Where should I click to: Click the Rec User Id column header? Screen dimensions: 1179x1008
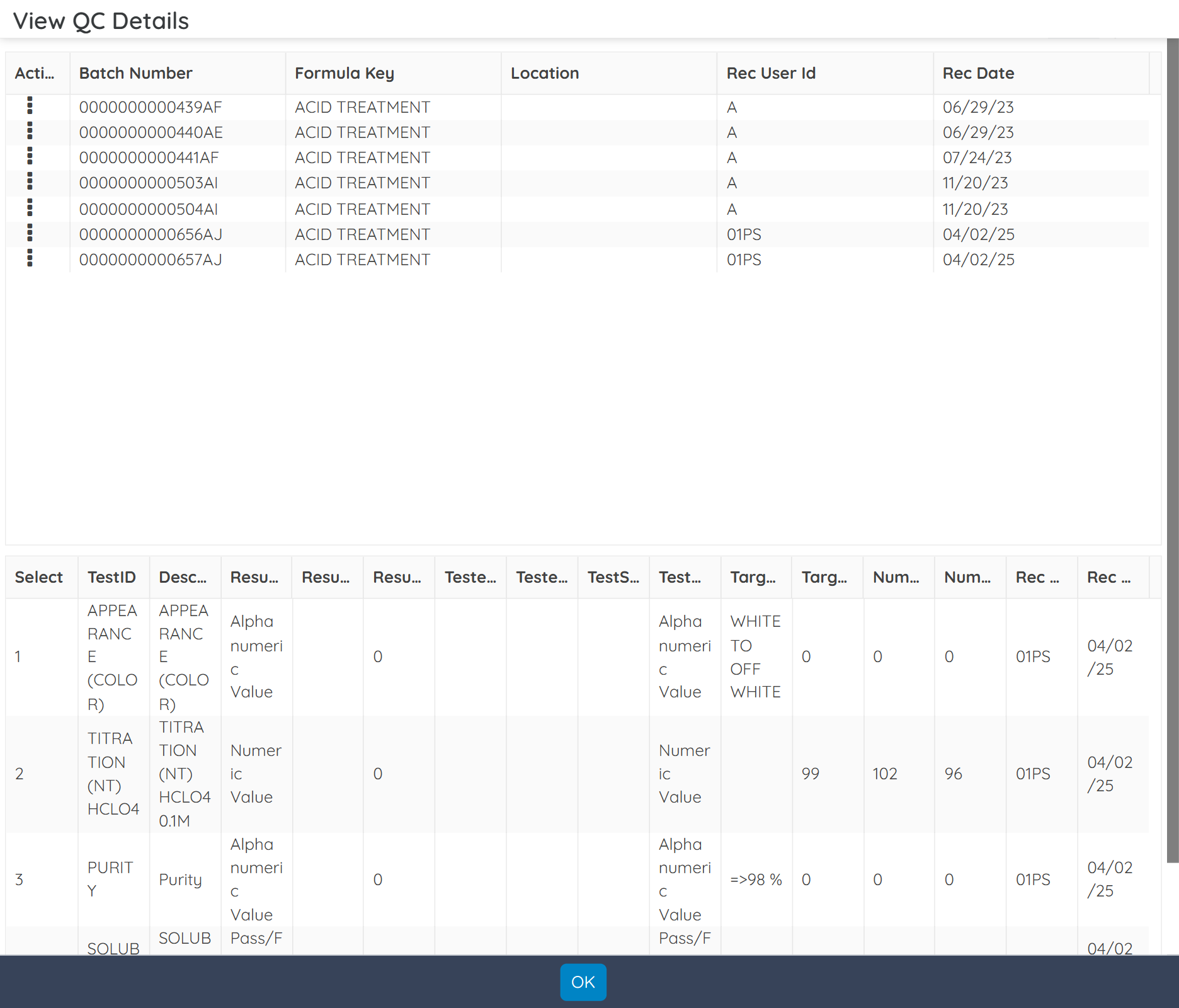[771, 73]
